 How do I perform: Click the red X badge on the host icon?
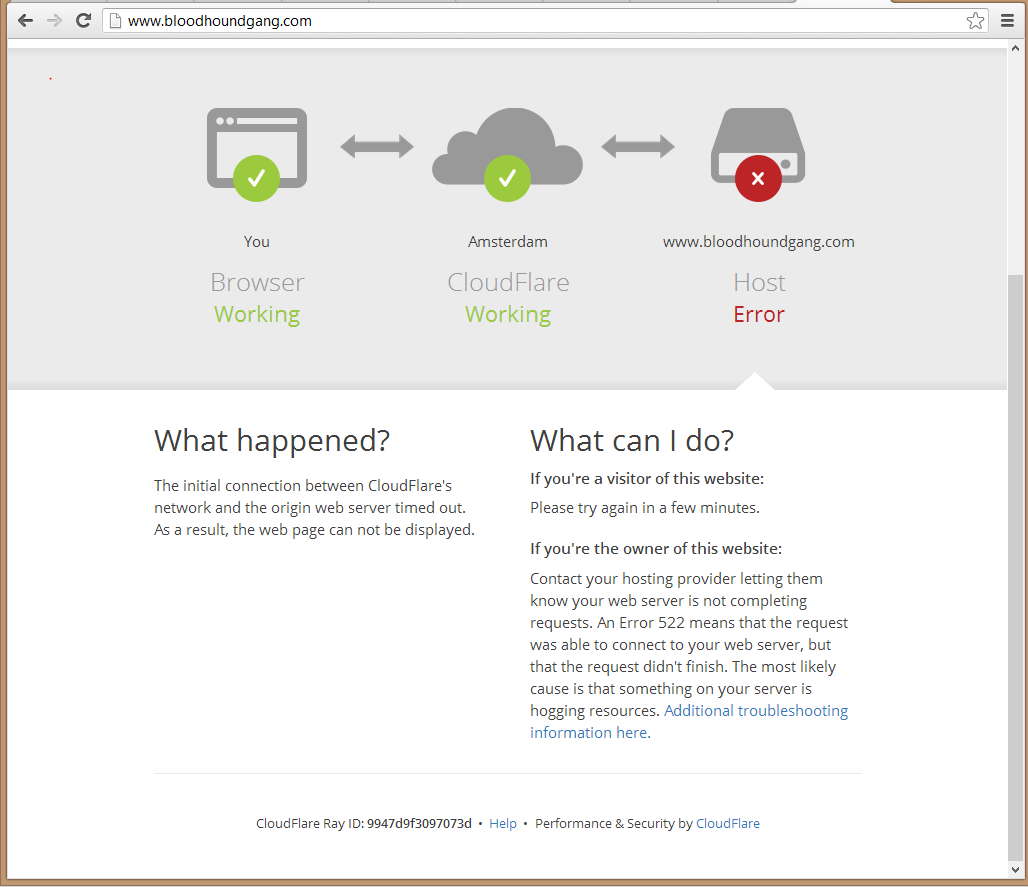click(x=759, y=178)
